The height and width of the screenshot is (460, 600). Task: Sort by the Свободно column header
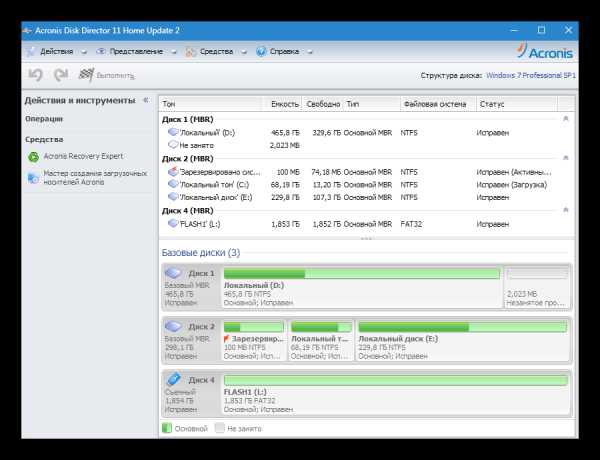pos(323,104)
